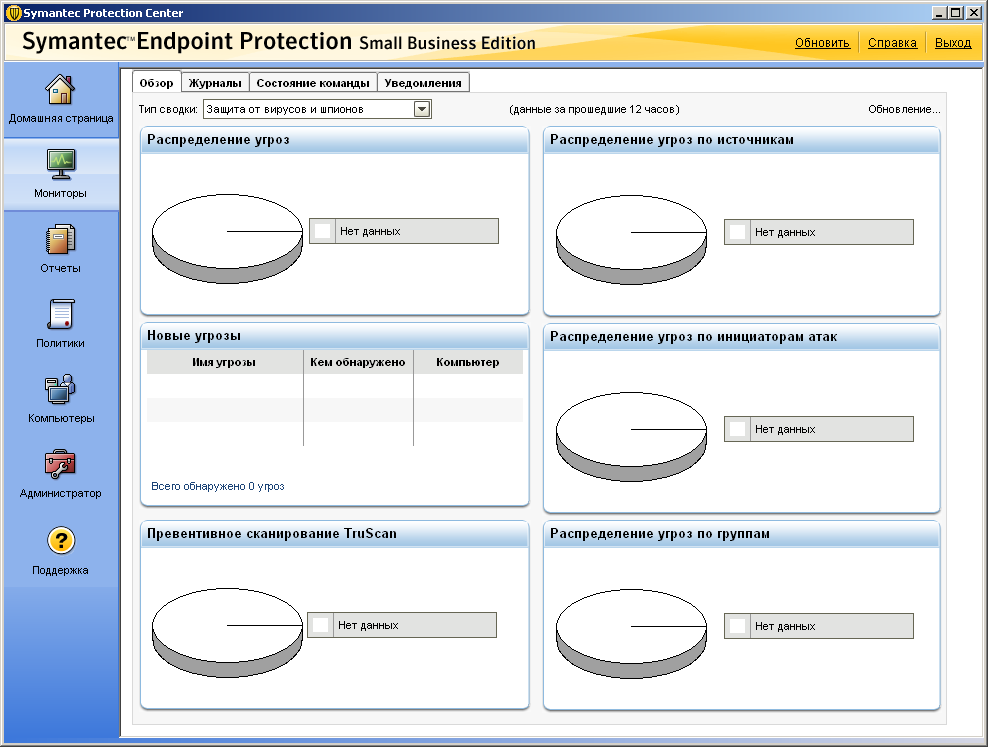Click the Политики label in sidebar
Screen dimensions: 988x747
(60, 343)
